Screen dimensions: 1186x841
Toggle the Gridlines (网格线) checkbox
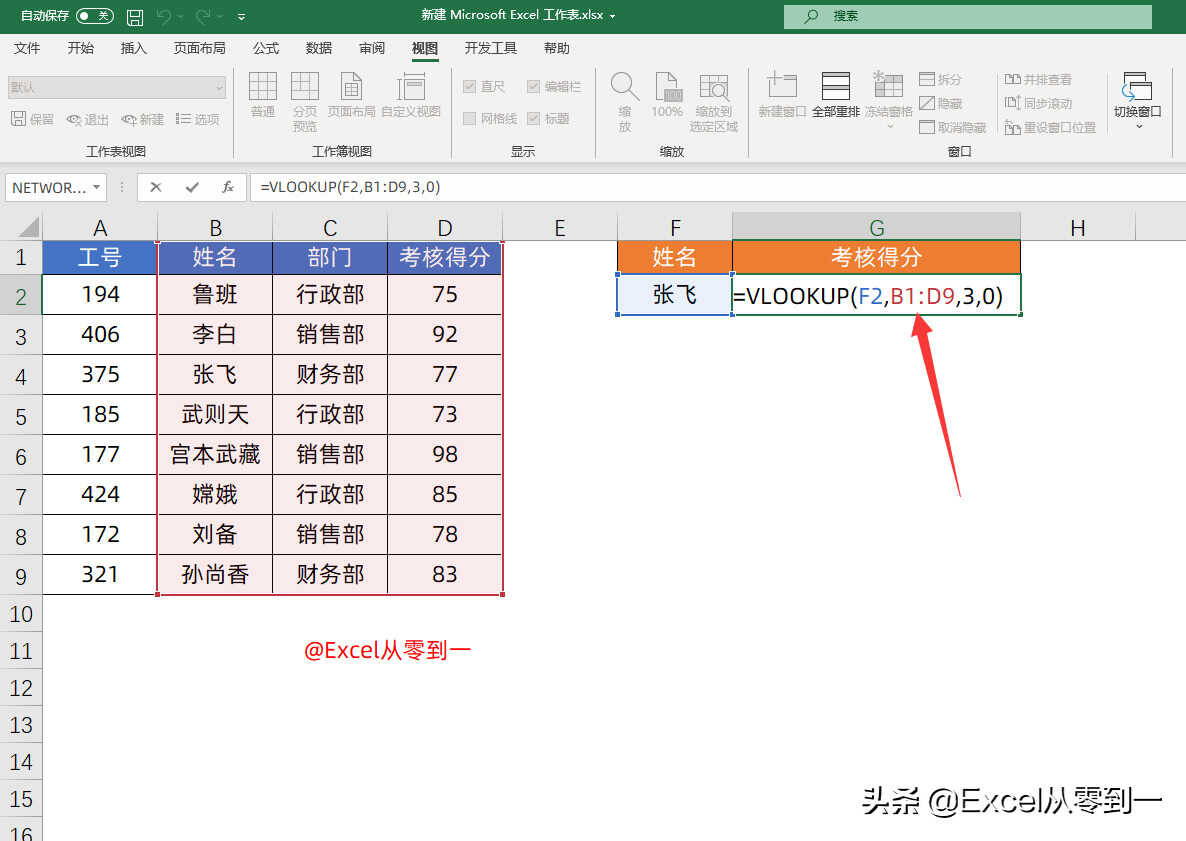[469, 119]
